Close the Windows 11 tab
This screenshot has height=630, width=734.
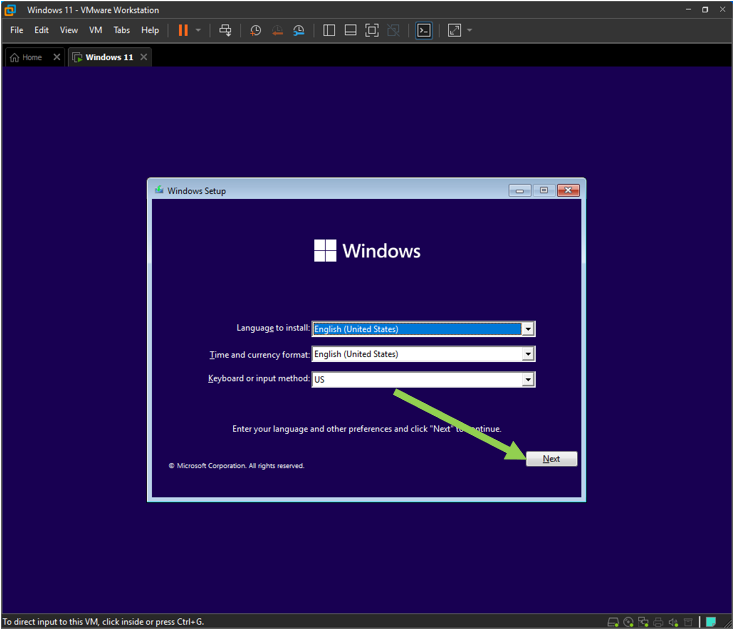(144, 57)
